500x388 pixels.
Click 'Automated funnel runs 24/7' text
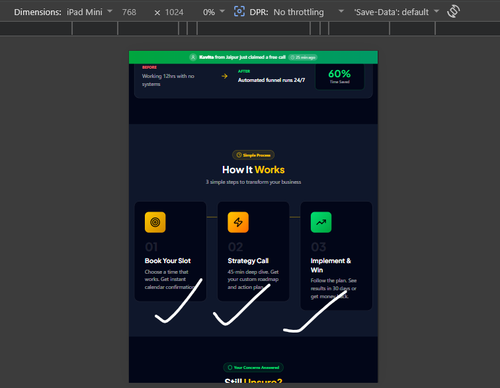pyautogui.click(x=271, y=80)
